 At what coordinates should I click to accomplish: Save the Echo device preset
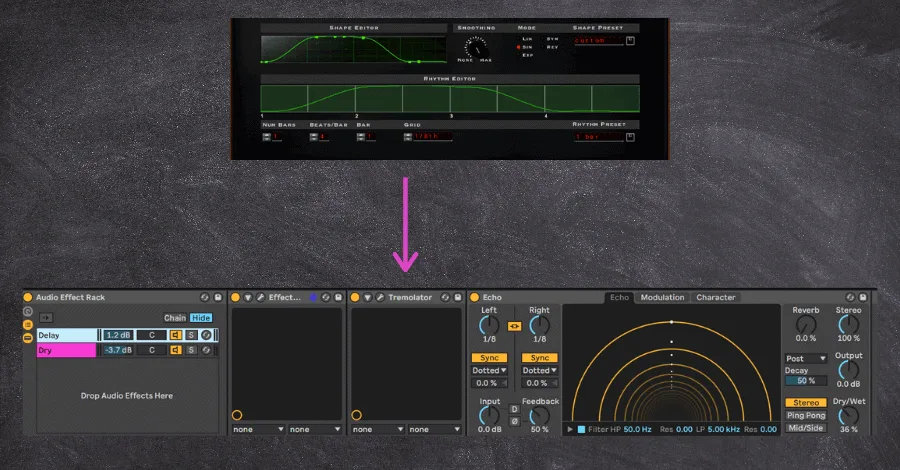pos(863,297)
